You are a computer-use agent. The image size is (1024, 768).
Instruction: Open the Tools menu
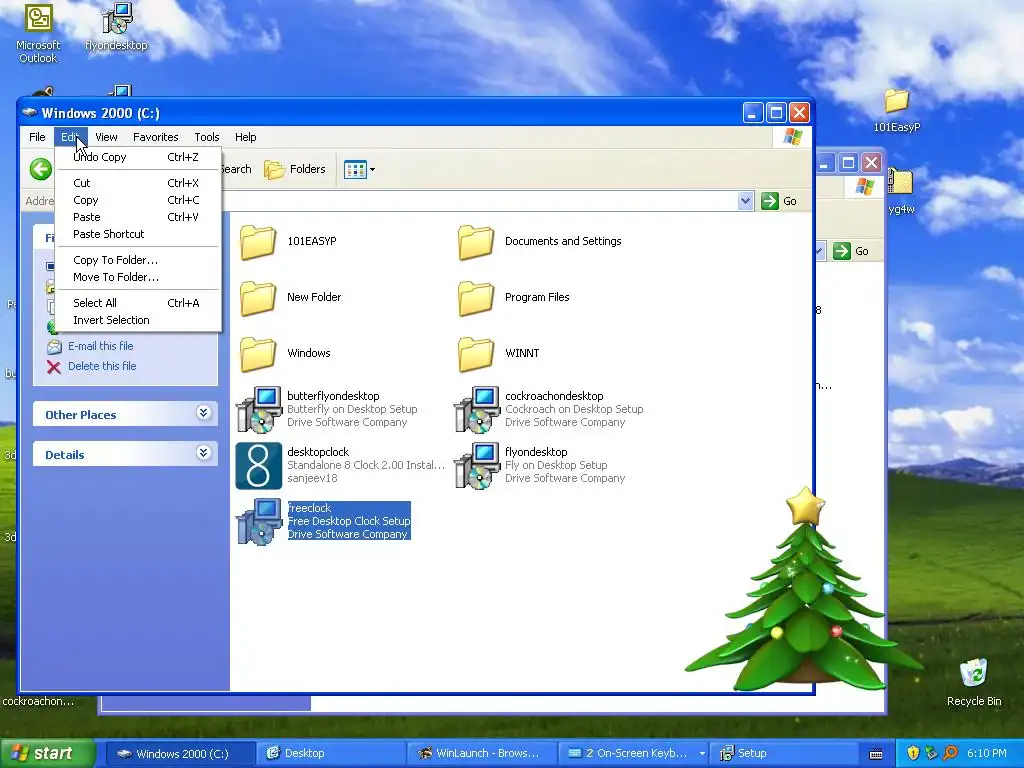(x=206, y=137)
